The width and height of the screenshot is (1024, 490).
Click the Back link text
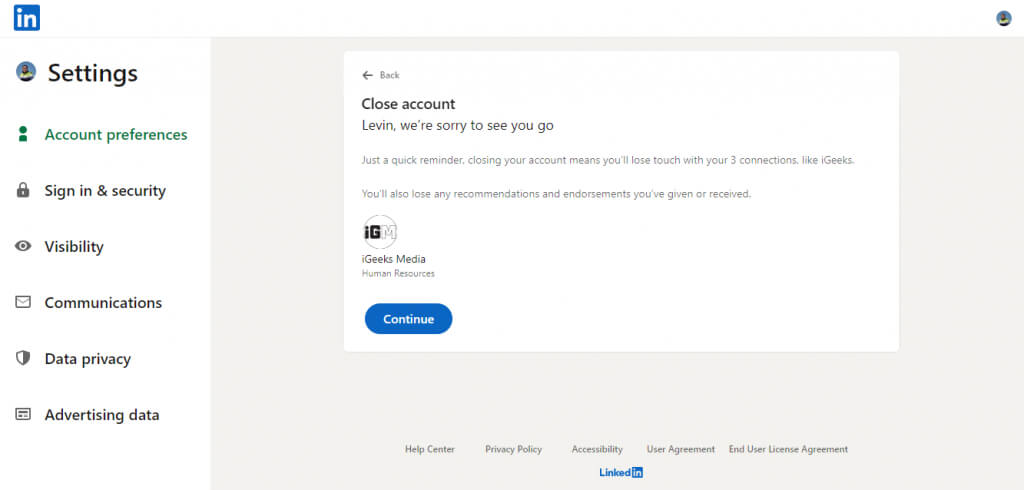(389, 75)
